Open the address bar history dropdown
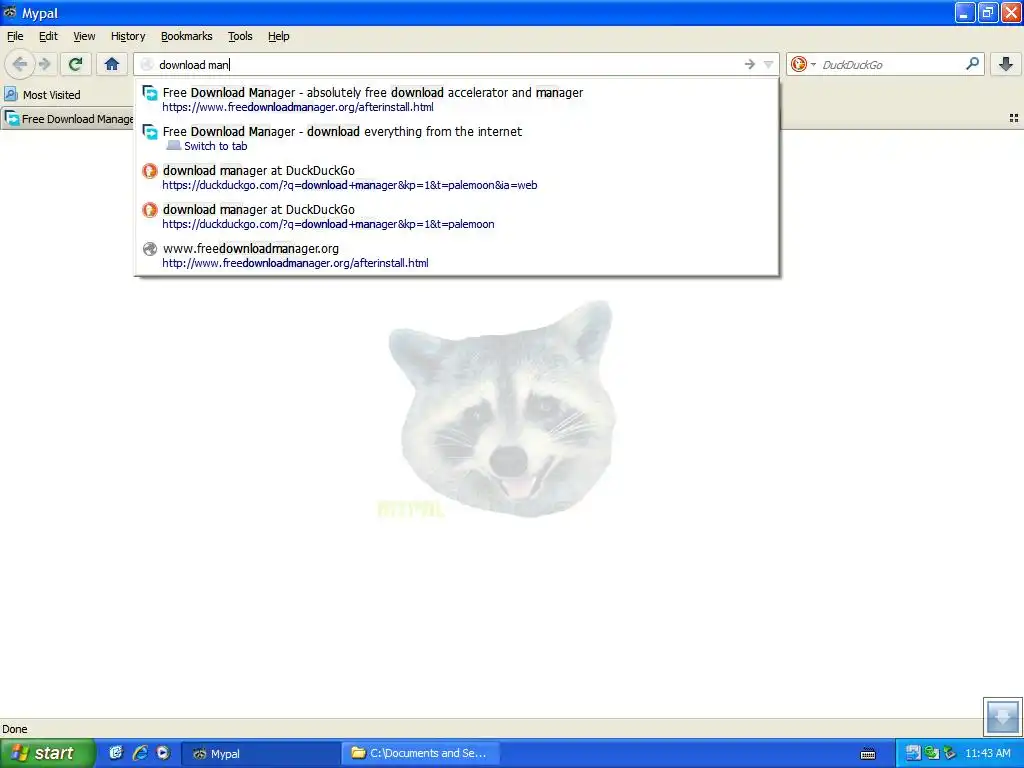The image size is (1024, 768). coord(768,64)
